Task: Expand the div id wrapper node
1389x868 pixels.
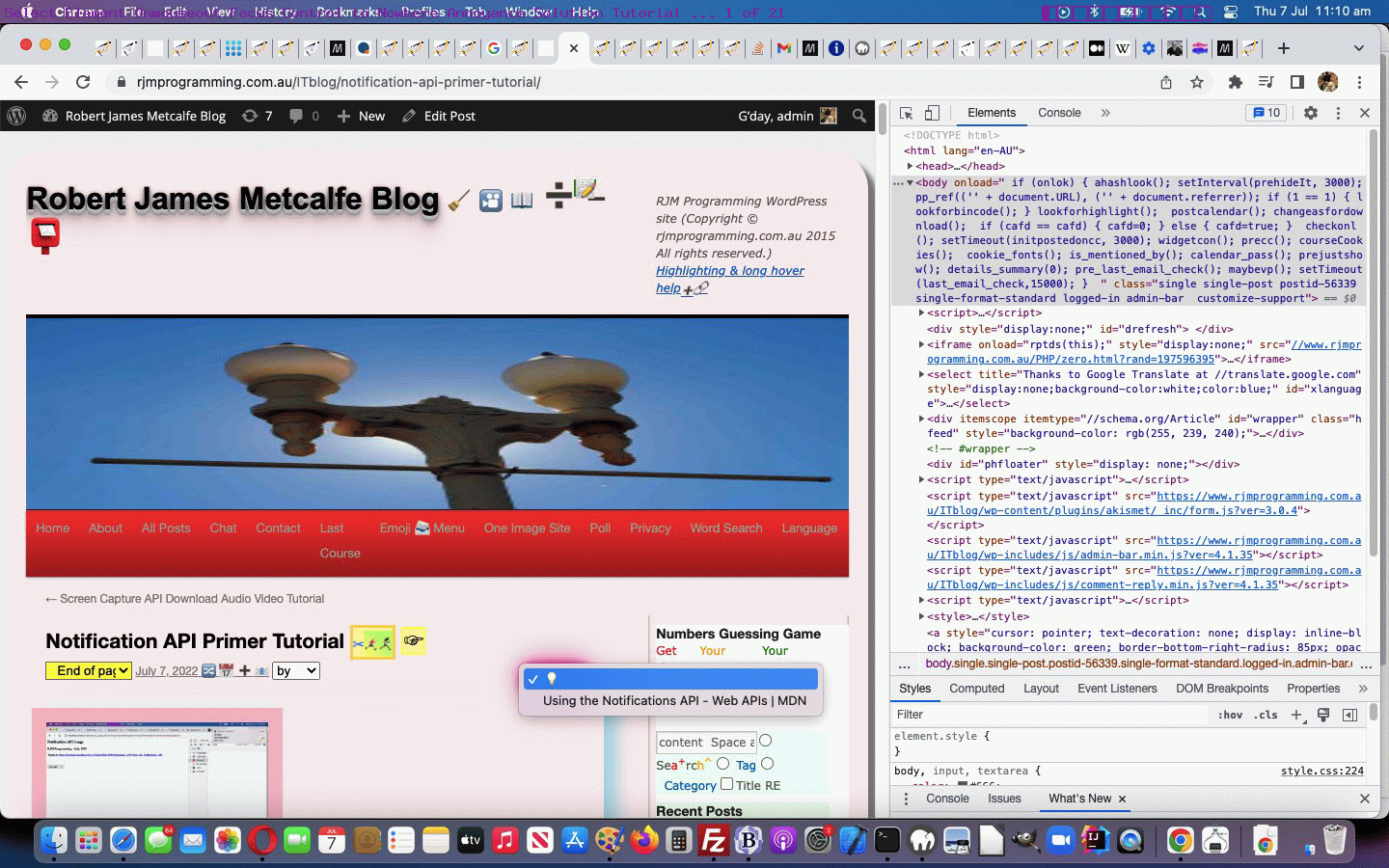Action: click(x=921, y=419)
